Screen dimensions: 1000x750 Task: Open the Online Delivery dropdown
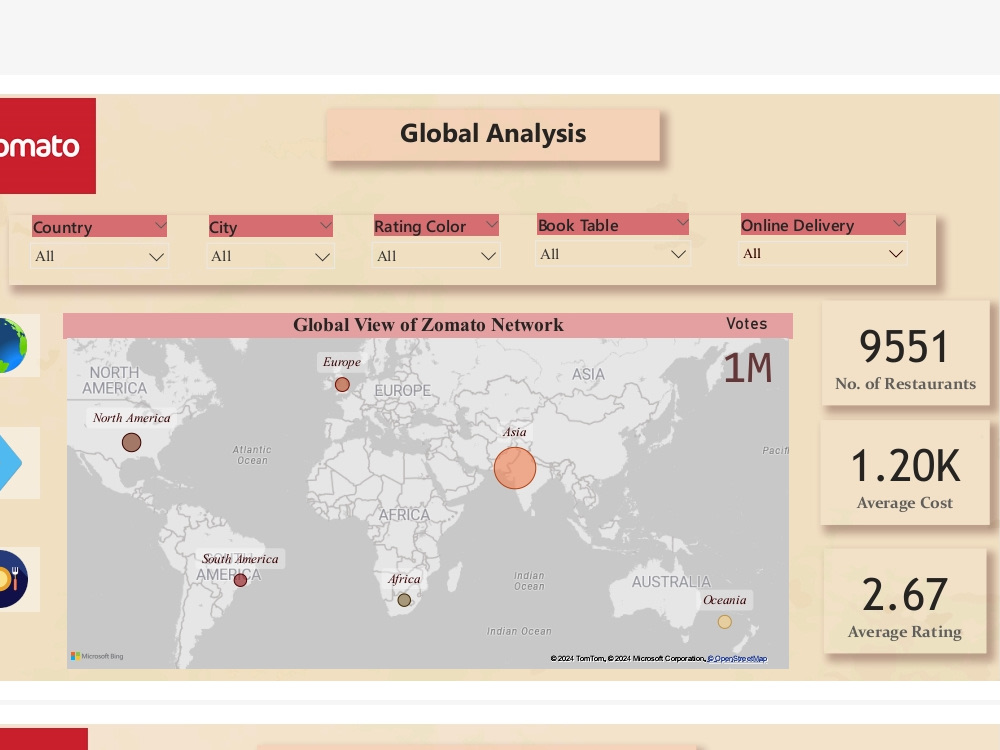point(895,253)
